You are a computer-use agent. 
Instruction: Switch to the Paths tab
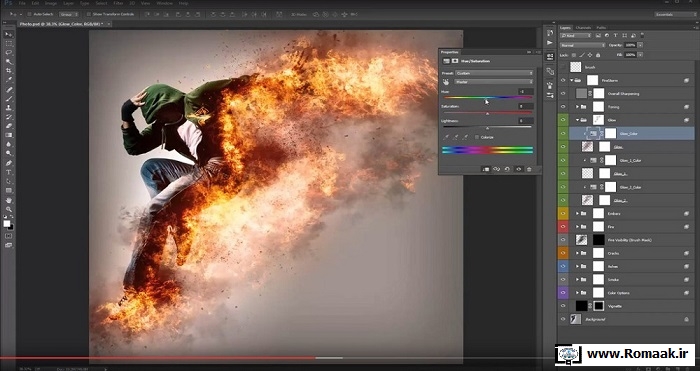pos(601,28)
